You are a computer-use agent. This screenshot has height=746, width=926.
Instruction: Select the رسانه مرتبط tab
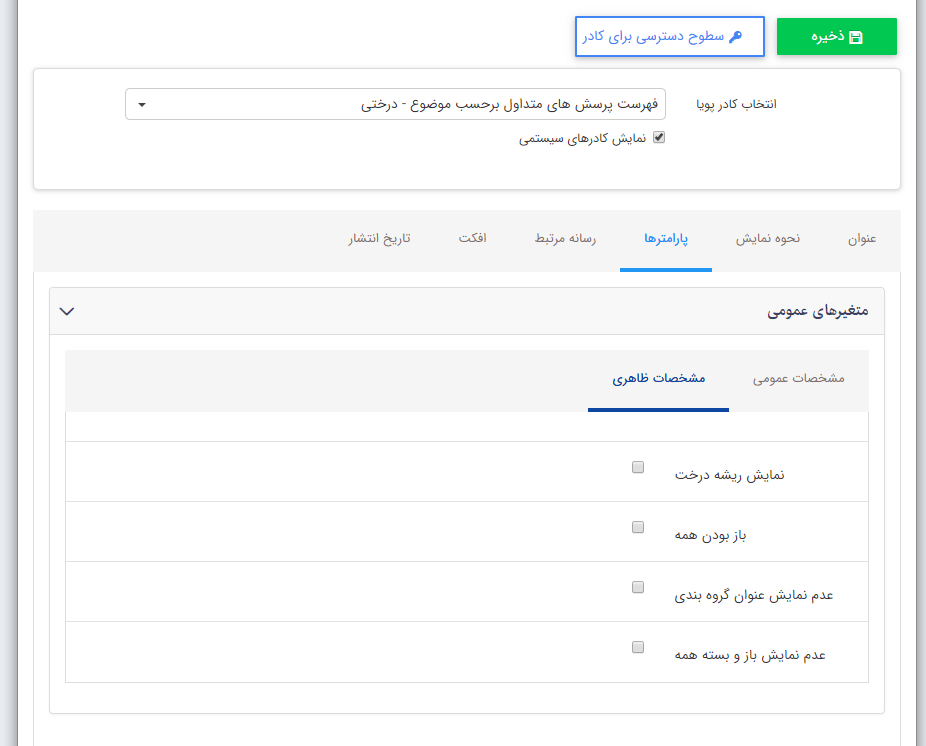tap(564, 239)
